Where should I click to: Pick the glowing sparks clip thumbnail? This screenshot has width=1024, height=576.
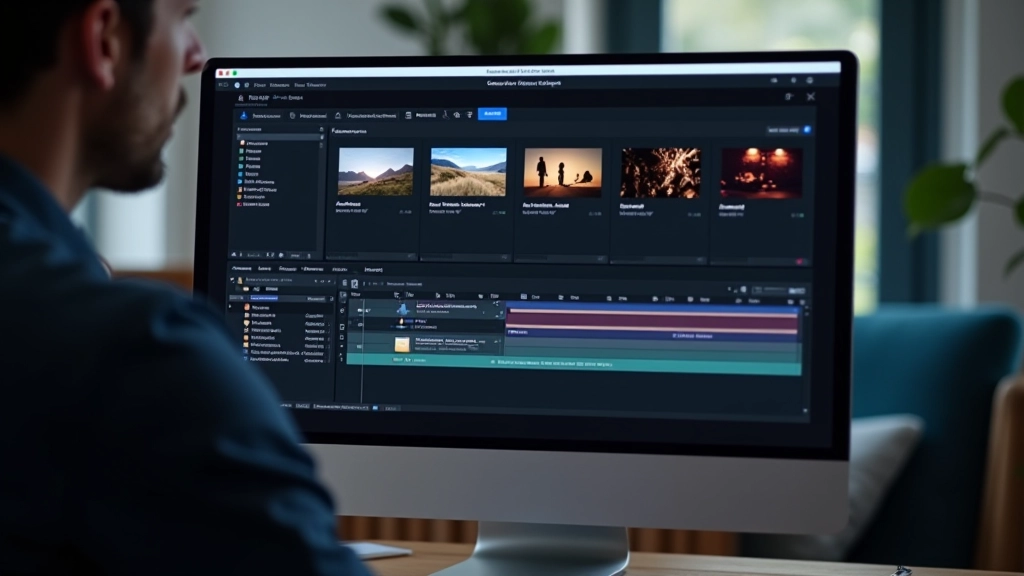point(660,173)
